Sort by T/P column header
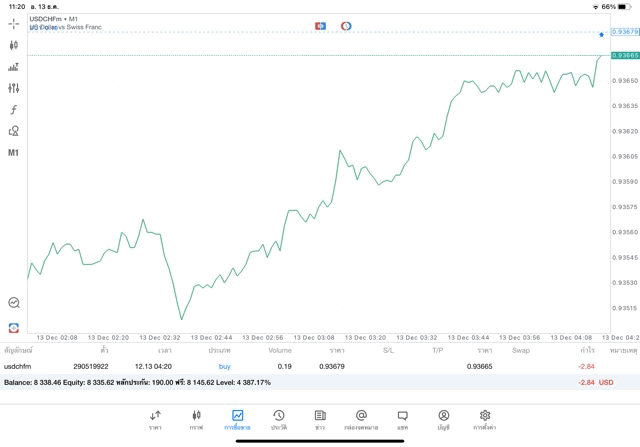The height and width of the screenshot is (447, 640). coord(438,350)
